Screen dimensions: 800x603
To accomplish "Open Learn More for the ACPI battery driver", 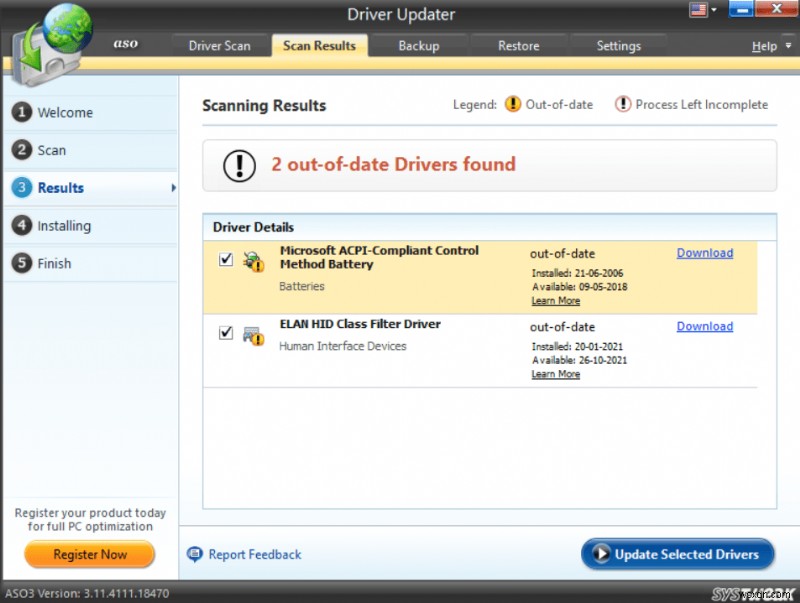I will (556, 301).
